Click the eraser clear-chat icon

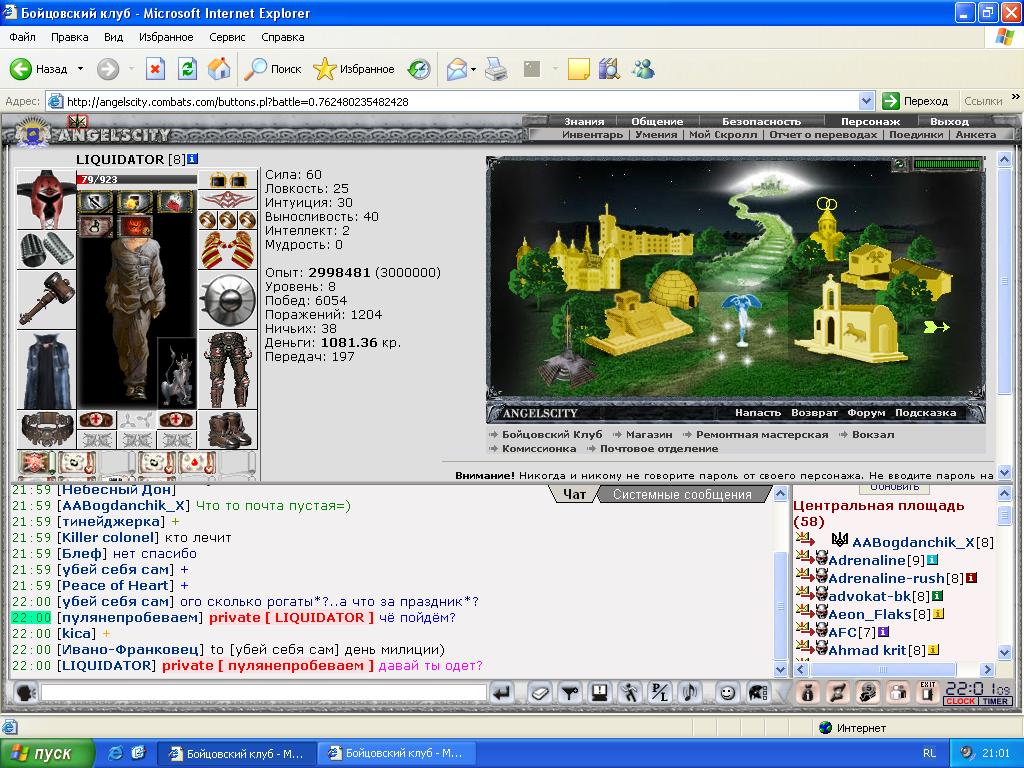tap(539, 693)
